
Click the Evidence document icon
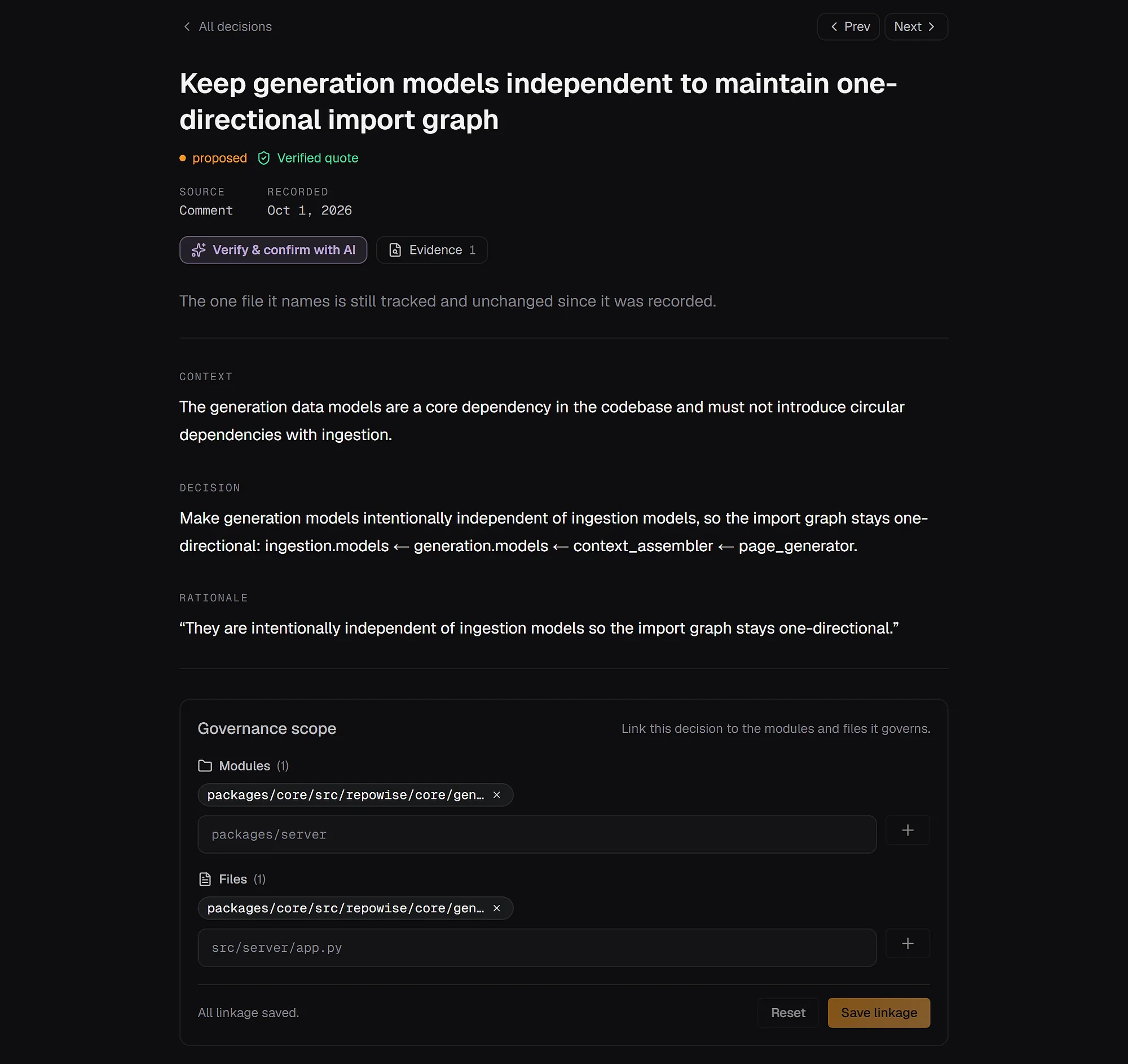click(395, 250)
